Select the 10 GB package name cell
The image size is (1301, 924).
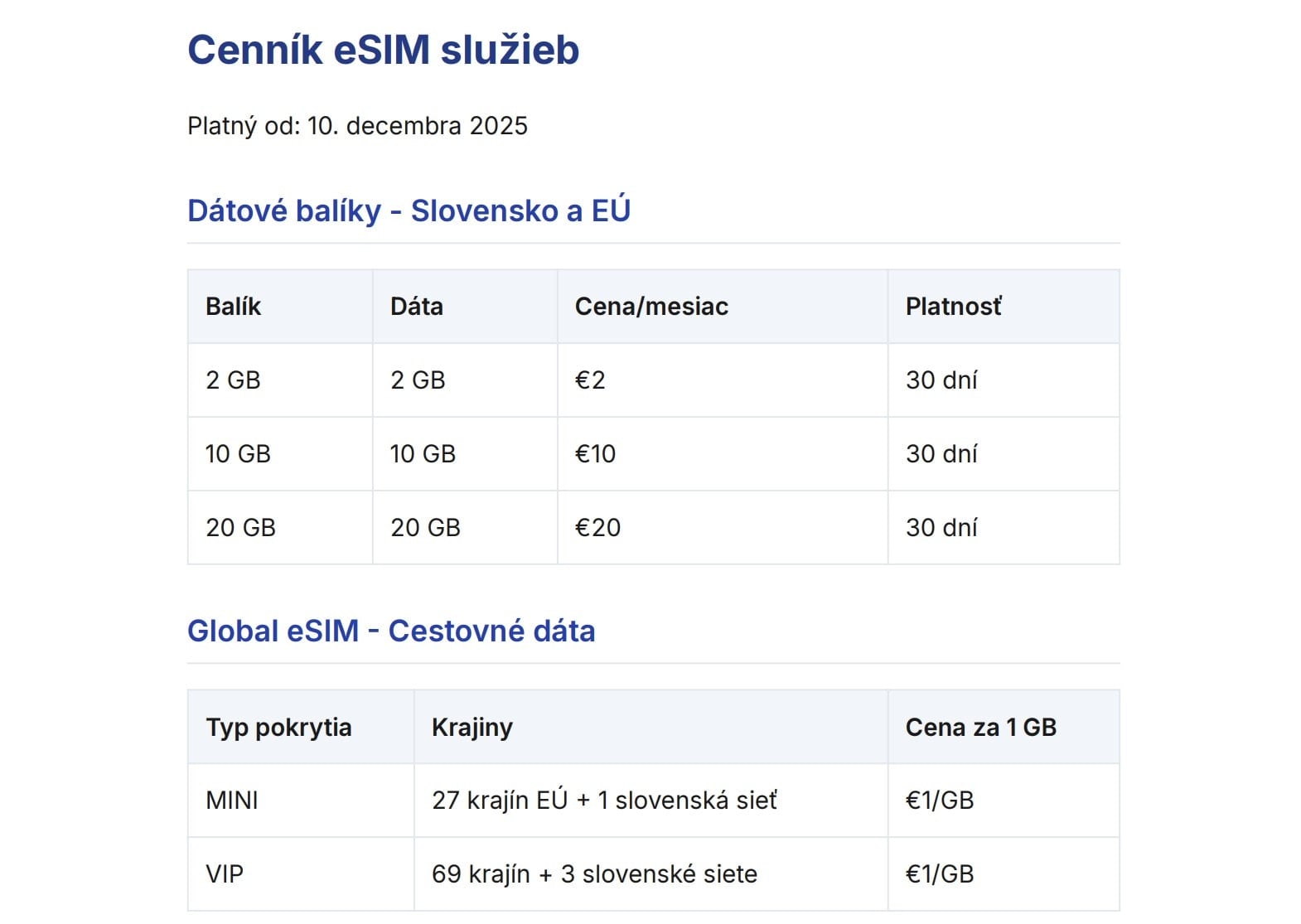point(238,454)
